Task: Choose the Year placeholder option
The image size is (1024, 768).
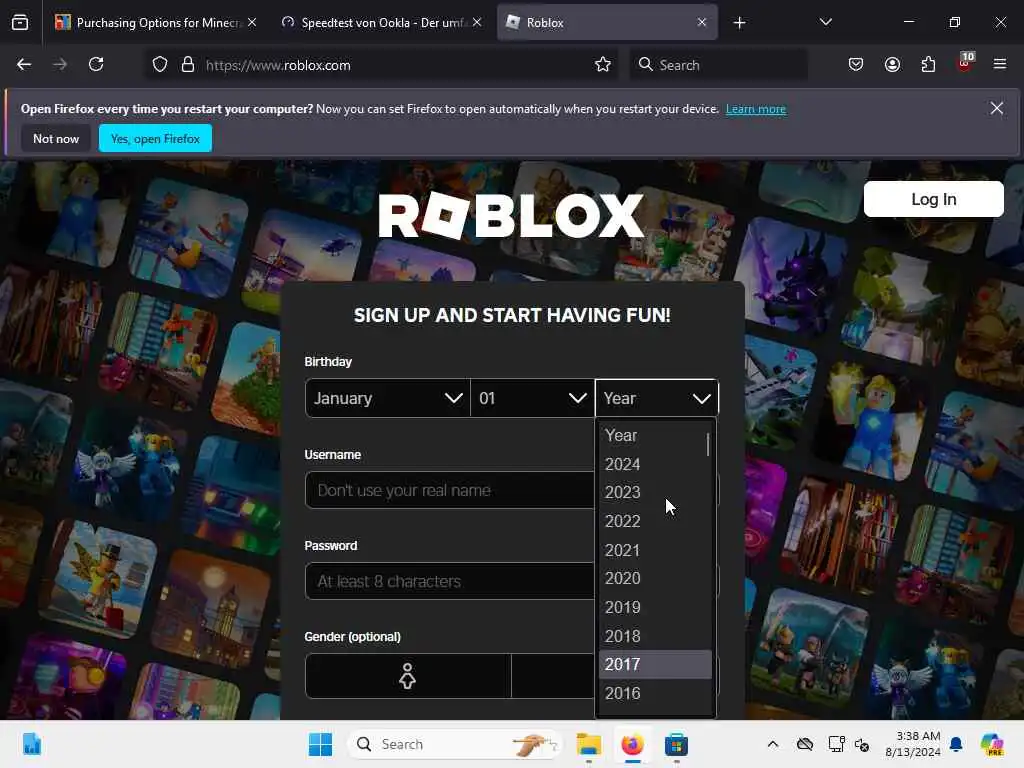Action: click(655, 436)
